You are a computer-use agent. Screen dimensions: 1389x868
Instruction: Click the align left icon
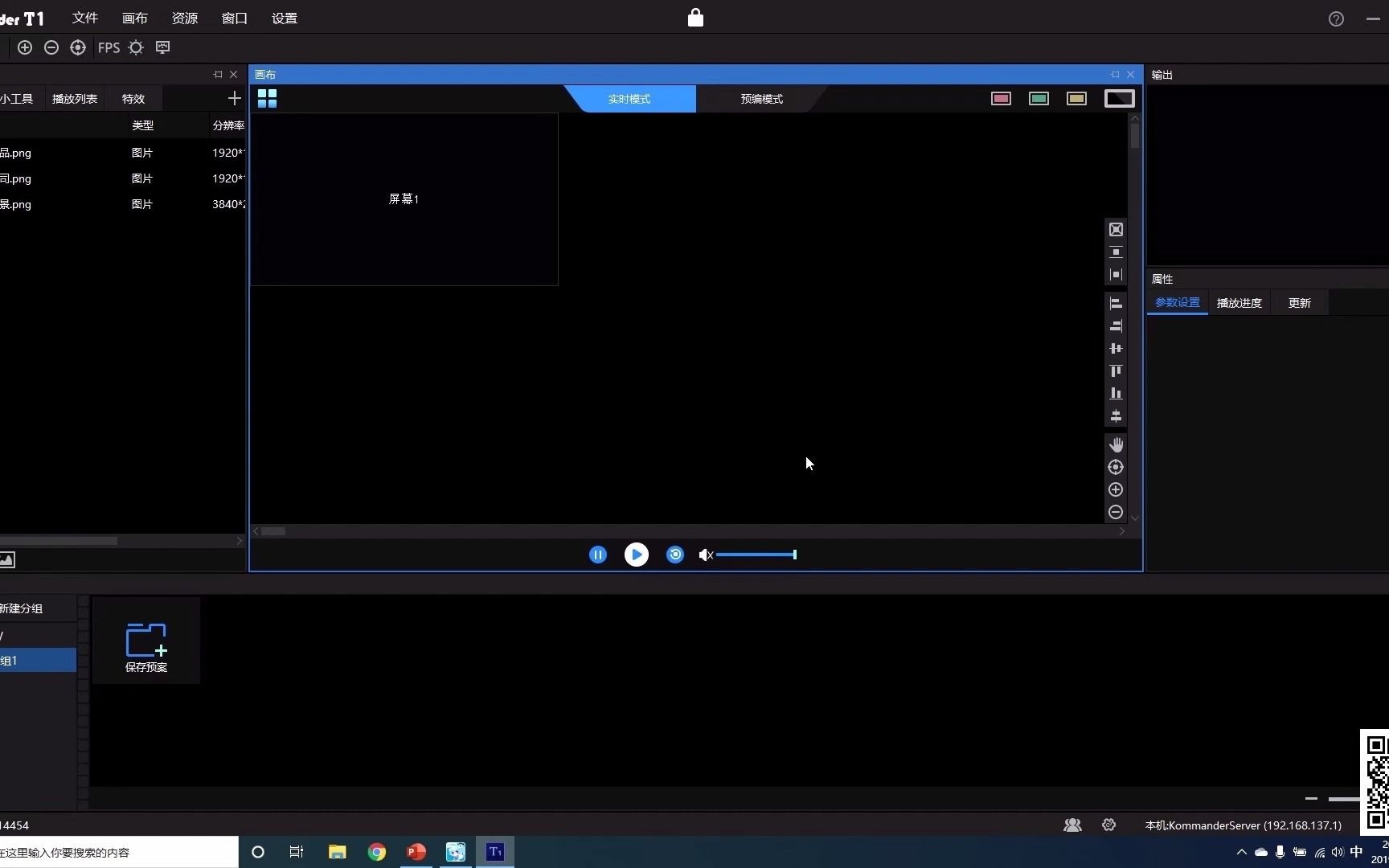(x=1116, y=304)
